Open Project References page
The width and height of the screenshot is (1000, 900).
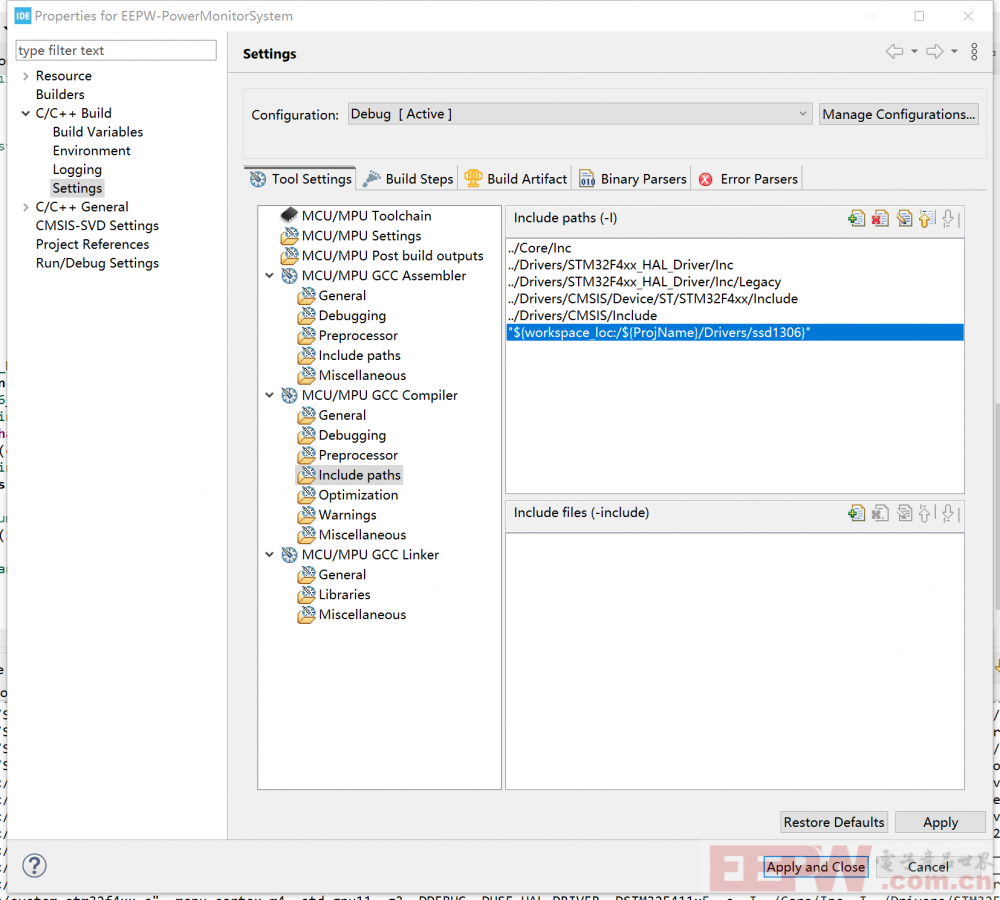click(x=92, y=244)
